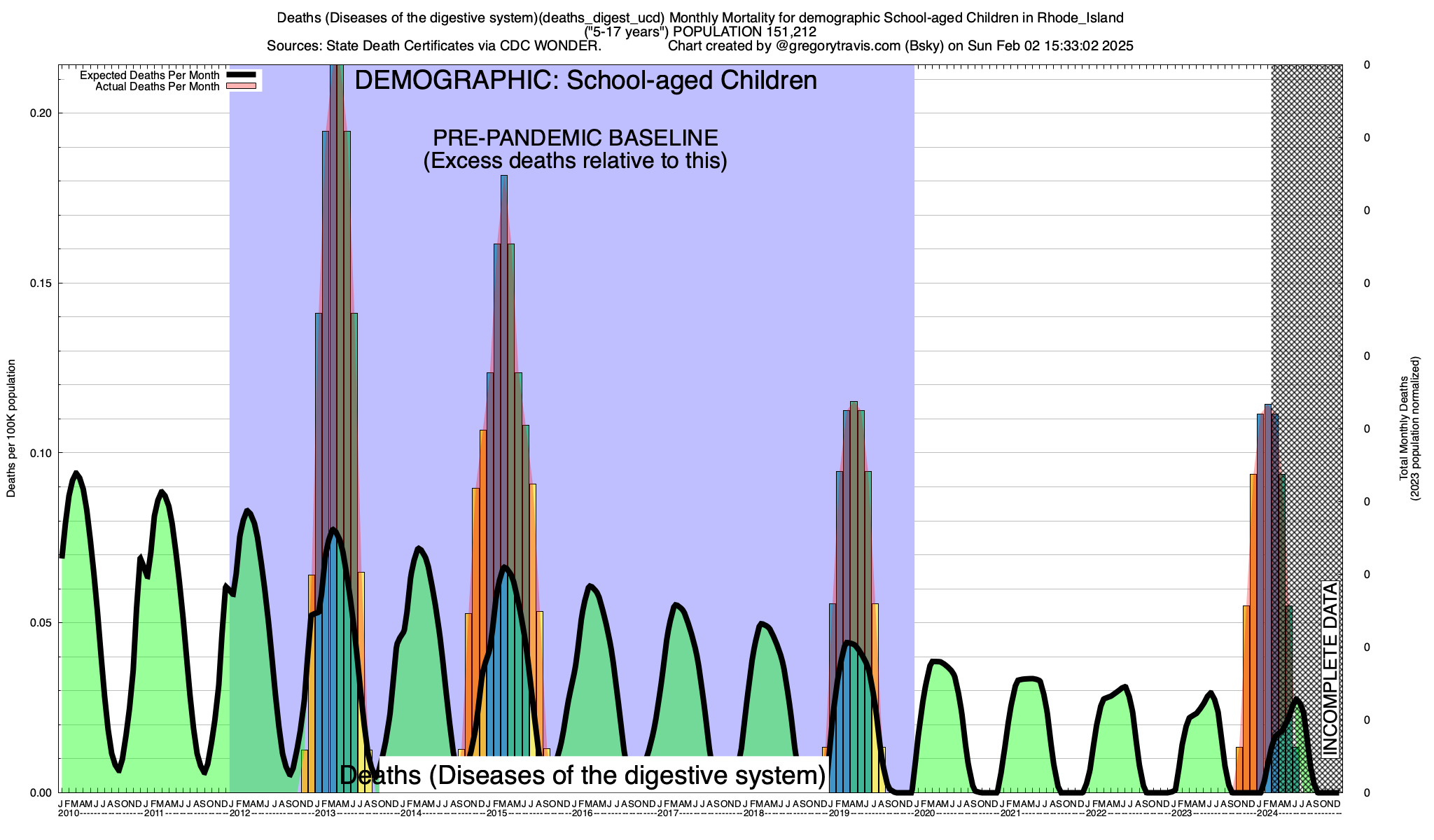Click the black expected-deaths peak in 2010
This screenshot has width=1434, height=840.
coord(76,474)
